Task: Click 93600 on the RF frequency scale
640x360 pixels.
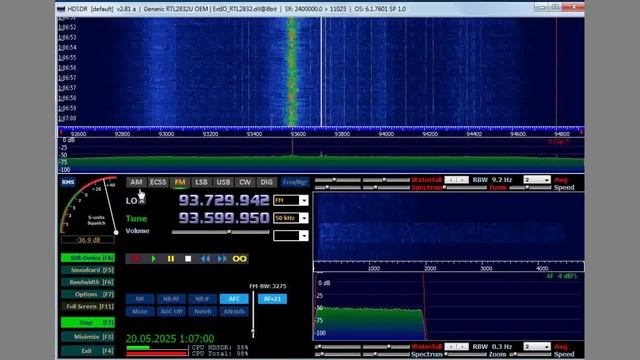Action: click(x=298, y=134)
